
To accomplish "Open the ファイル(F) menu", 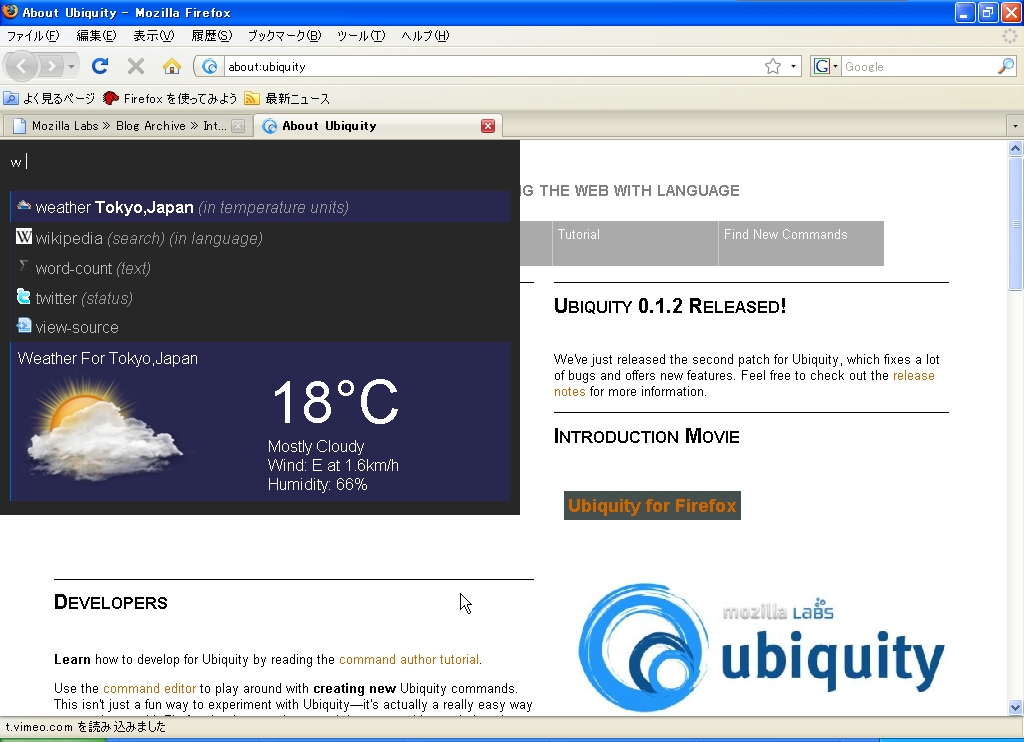I will pyautogui.click(x=33, y=36).
